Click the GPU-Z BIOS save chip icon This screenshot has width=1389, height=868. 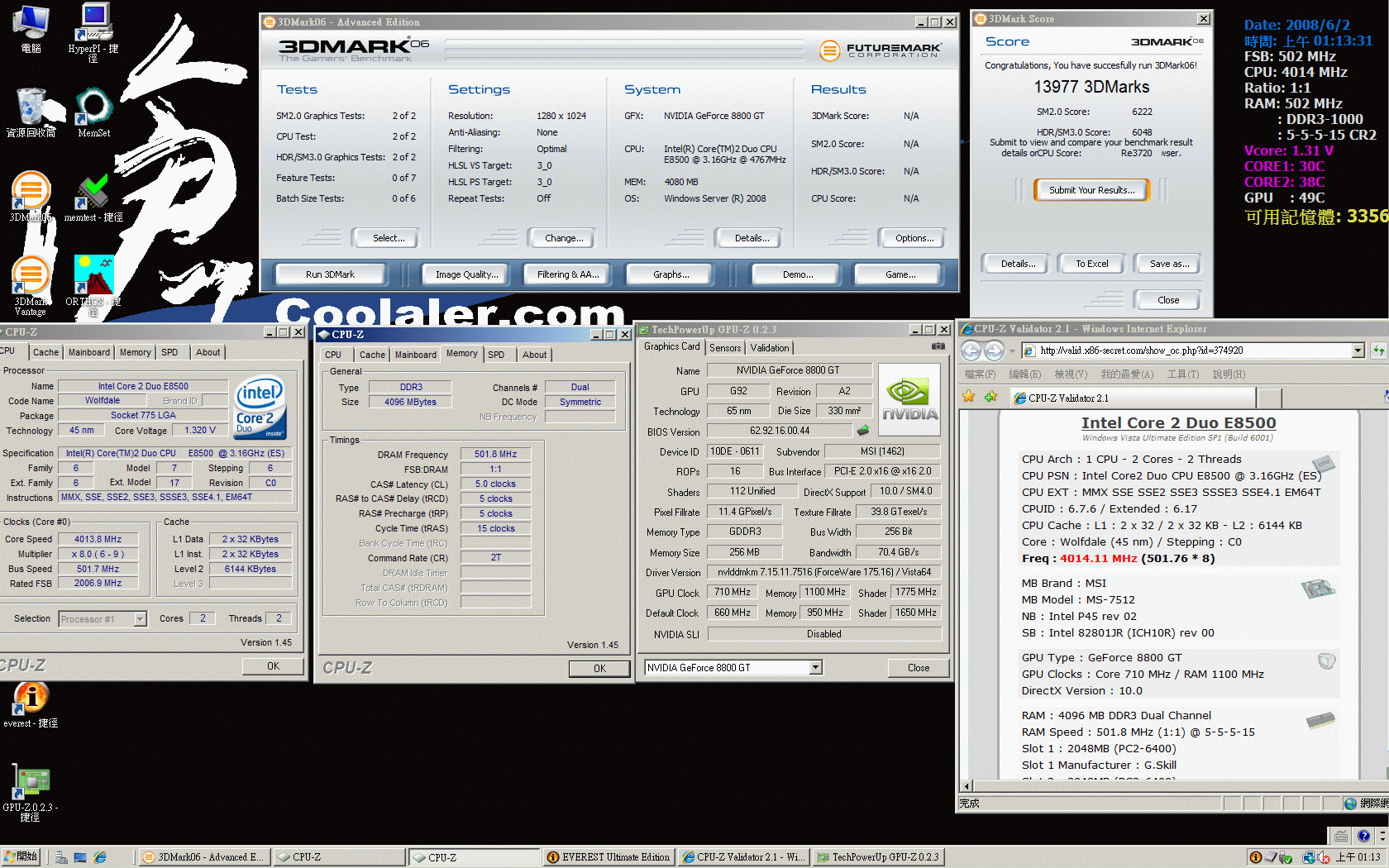863,431
